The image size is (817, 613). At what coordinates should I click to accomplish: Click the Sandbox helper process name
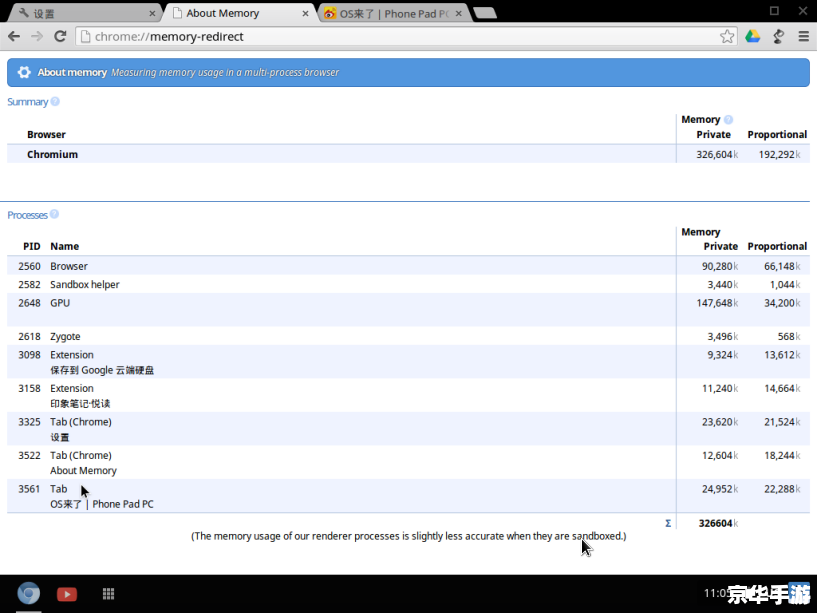tap(85, 284)
